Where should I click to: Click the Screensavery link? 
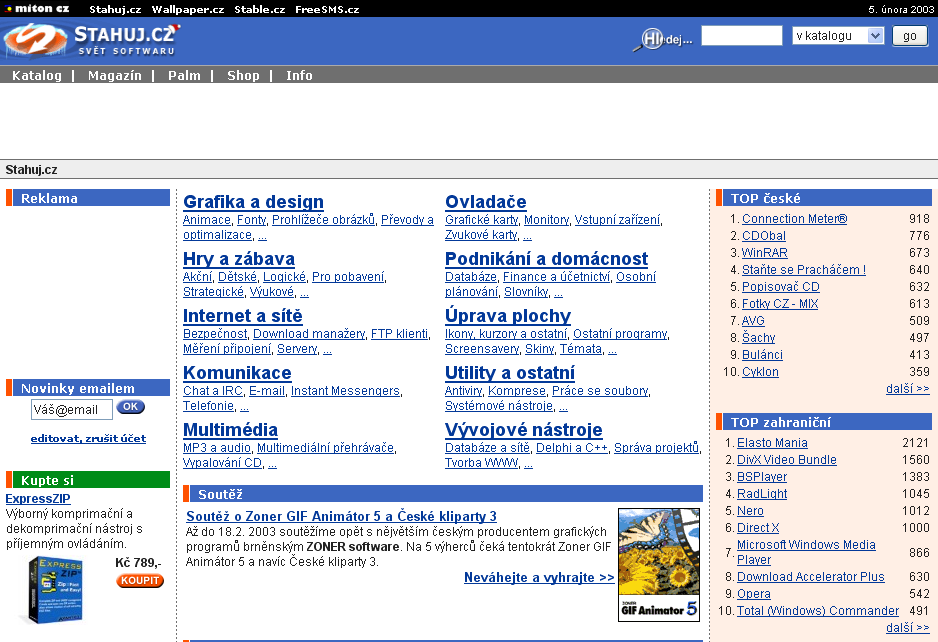tap(482, 348)
